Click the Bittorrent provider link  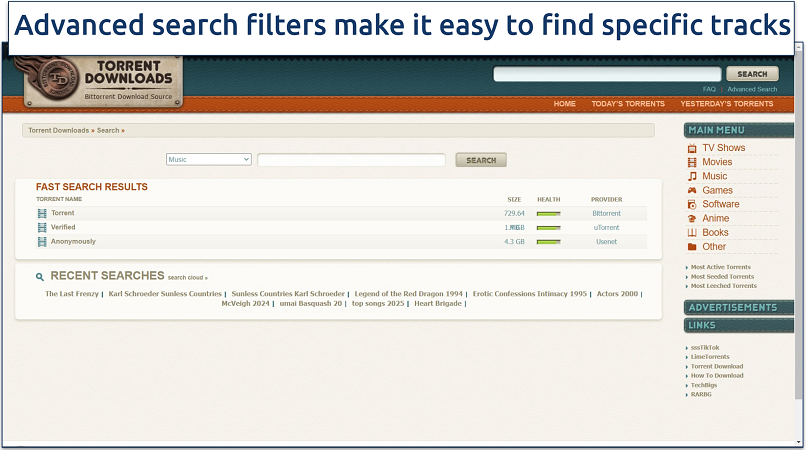pyautogui.click(x=606, y=213)
